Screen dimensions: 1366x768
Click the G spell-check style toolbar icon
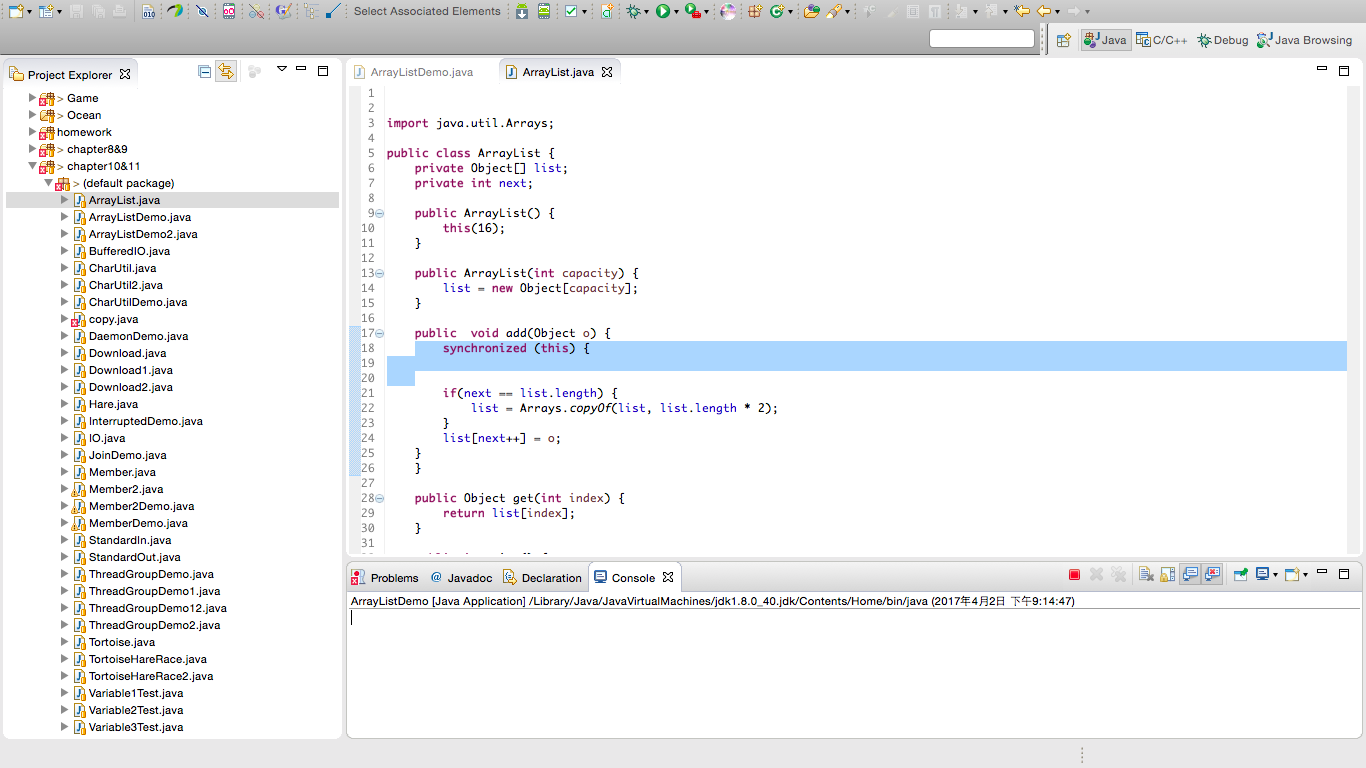283,11
